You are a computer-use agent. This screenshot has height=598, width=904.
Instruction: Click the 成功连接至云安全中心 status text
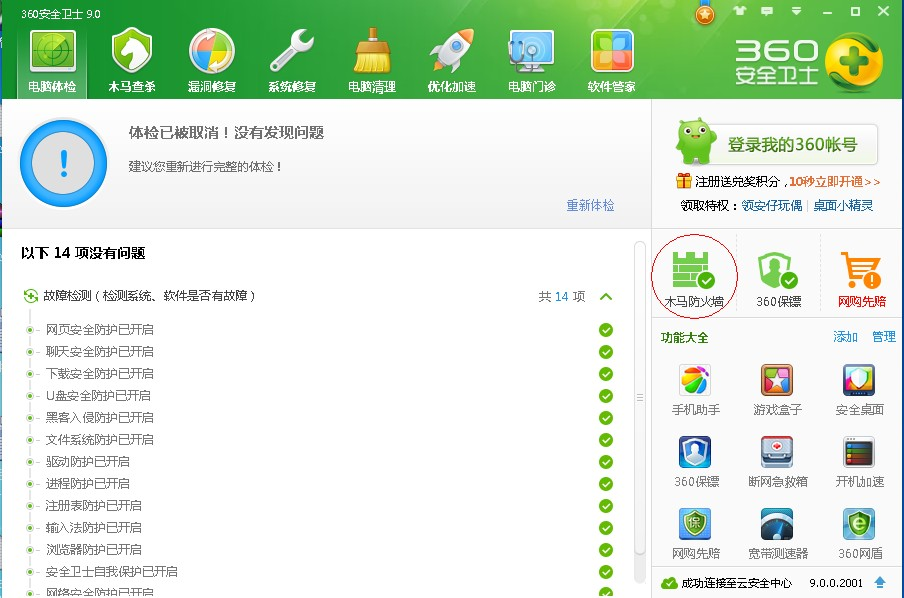(736, 583)
